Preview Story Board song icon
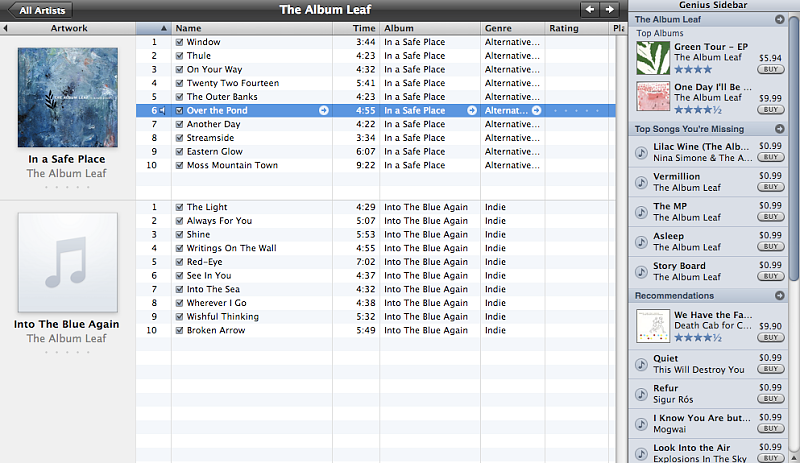The image size is (800, 463). click(641, 272)
